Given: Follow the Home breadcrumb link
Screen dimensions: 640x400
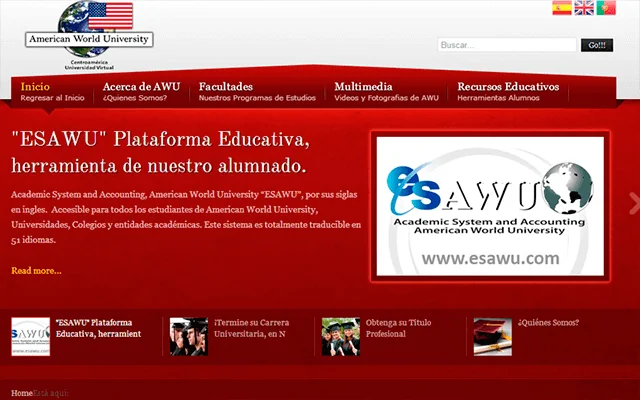Looking at the screenshot, I should (x=22, y=393).
